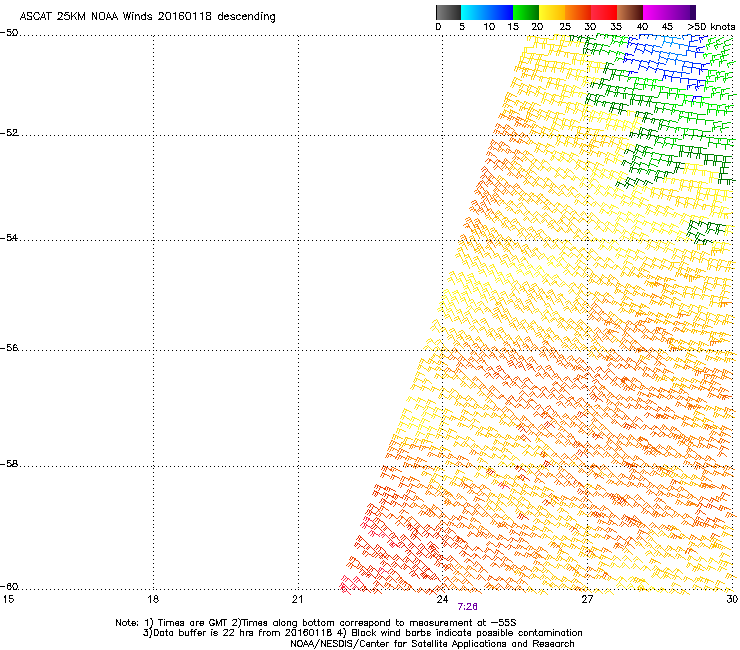The height and width of the screenshot is (650, 740).
Task: Click the note 'Times are GMT' line
Action: 316,623
